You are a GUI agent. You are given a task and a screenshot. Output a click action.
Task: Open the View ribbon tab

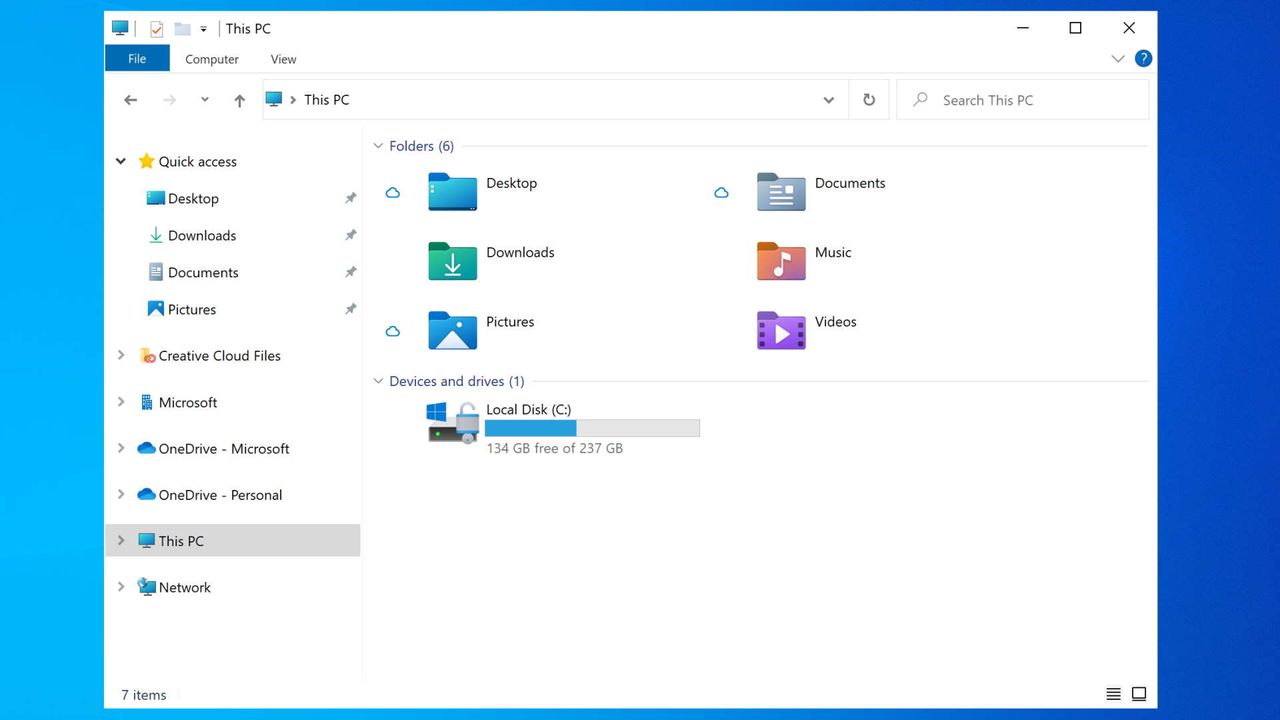283,59
